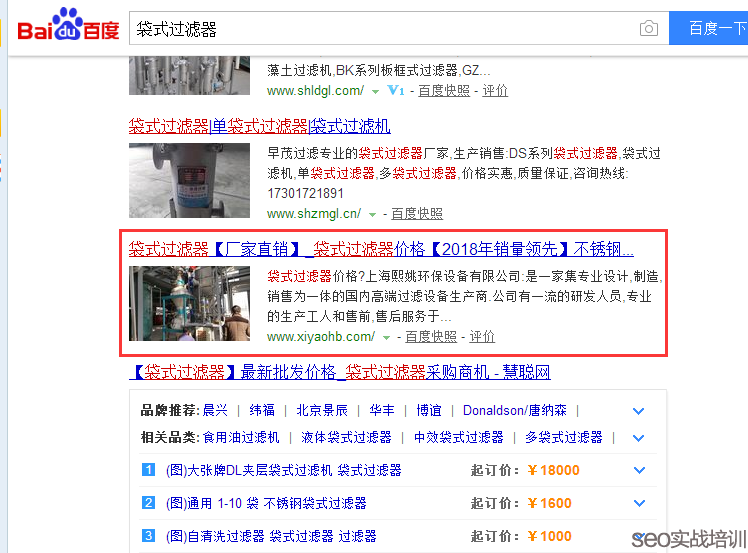Viewport: 748px width, 553px height.
Task: Expand the 品牌推荐 row chevron
Action: coord(639,411)
